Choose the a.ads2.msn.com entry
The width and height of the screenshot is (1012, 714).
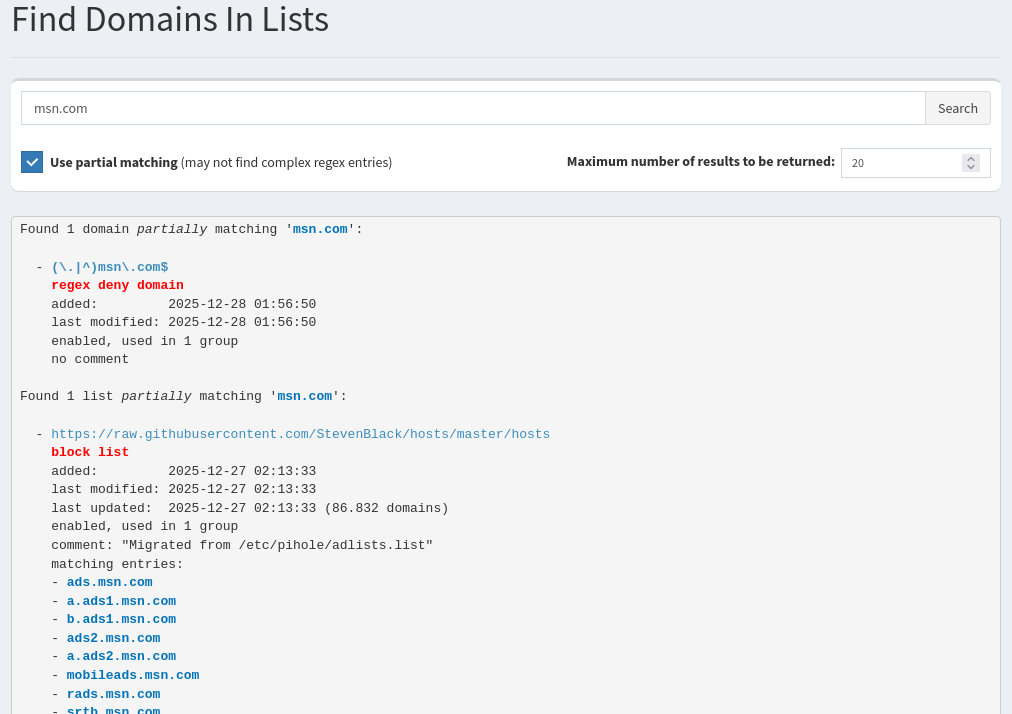(x=121, y=656)
